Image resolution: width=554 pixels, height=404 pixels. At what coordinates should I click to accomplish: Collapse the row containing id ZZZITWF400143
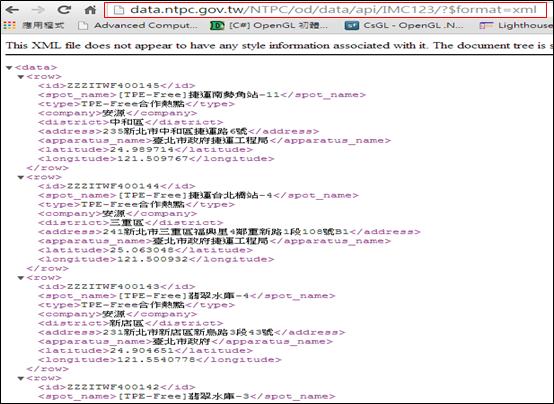click(x=21, y=278)
